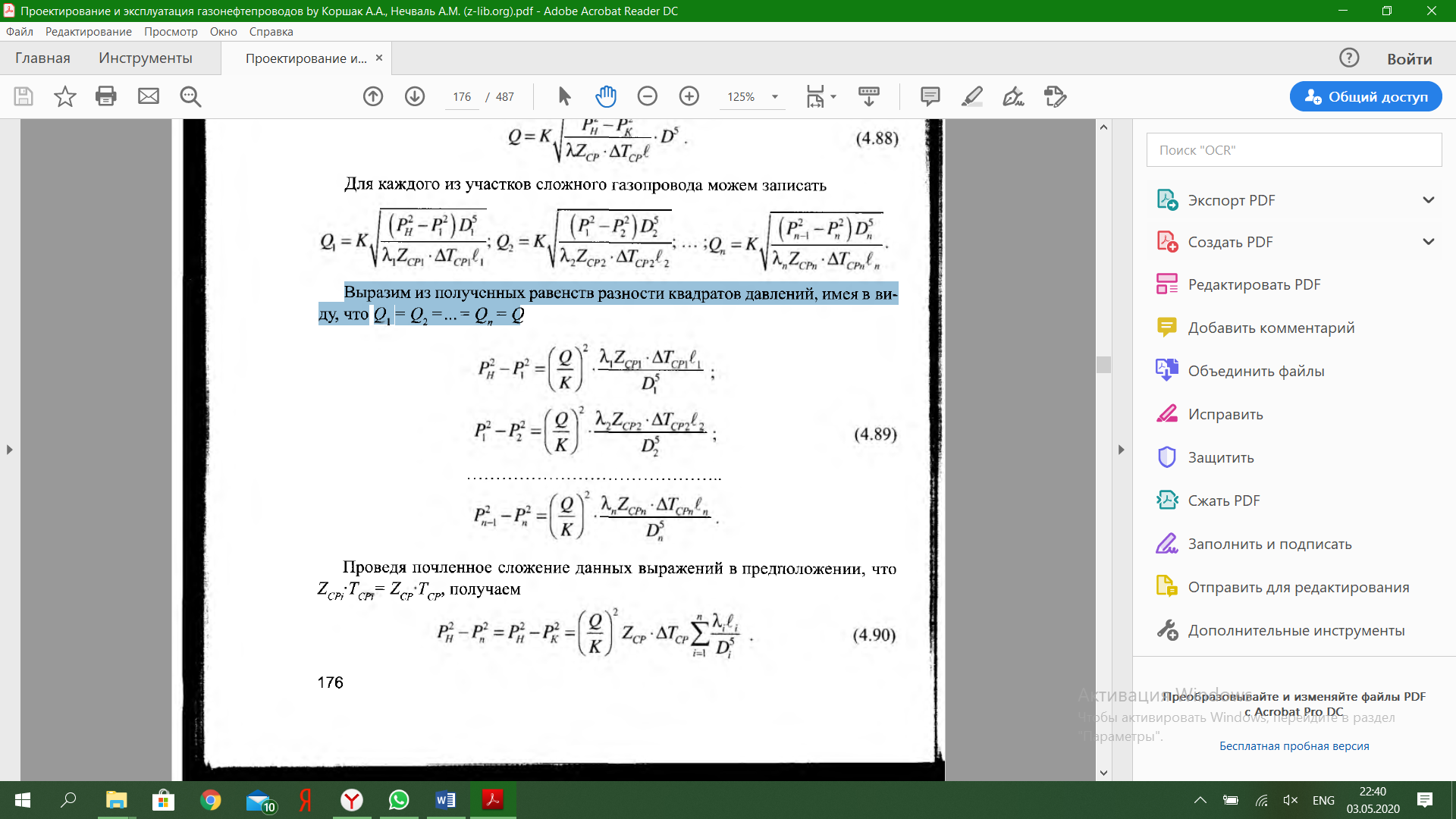Open the Бесплатная пробная версия link
The height and width of the screenshot is (819, 1456).
tap(1294, 746)
